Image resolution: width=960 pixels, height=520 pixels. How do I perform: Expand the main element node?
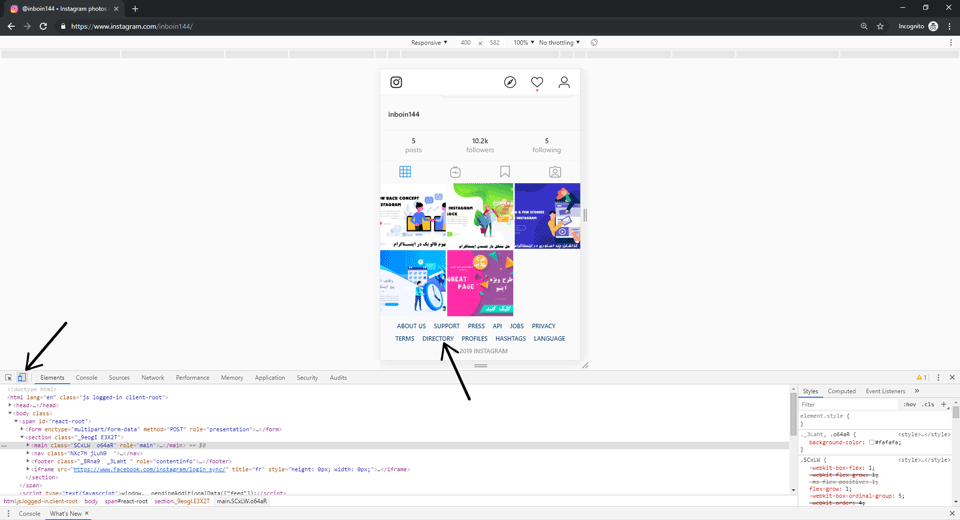pyautogui.click(x=28, y=445)
